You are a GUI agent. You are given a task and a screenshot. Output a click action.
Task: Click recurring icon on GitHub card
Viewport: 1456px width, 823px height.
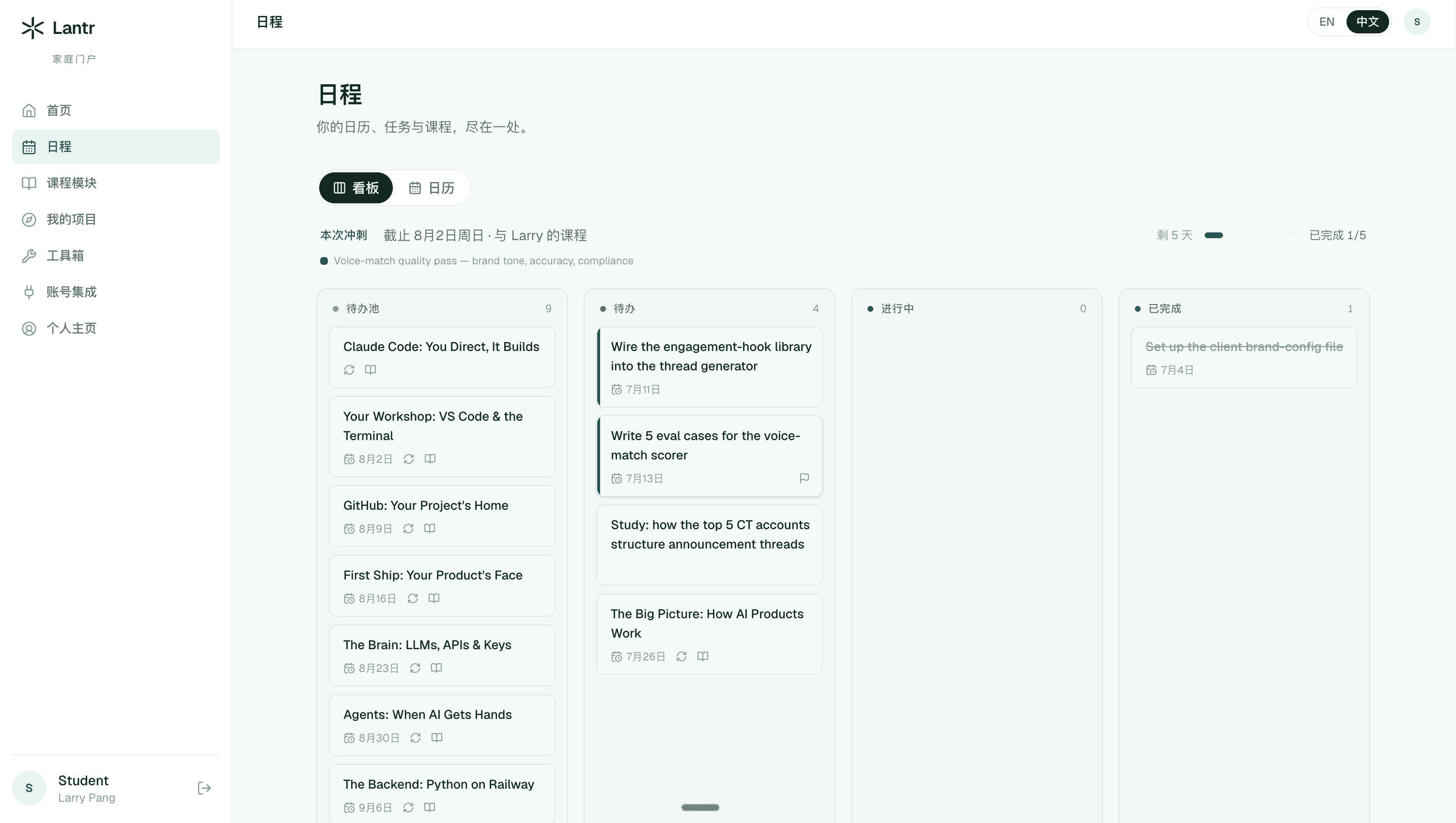[x=408, y=529]
